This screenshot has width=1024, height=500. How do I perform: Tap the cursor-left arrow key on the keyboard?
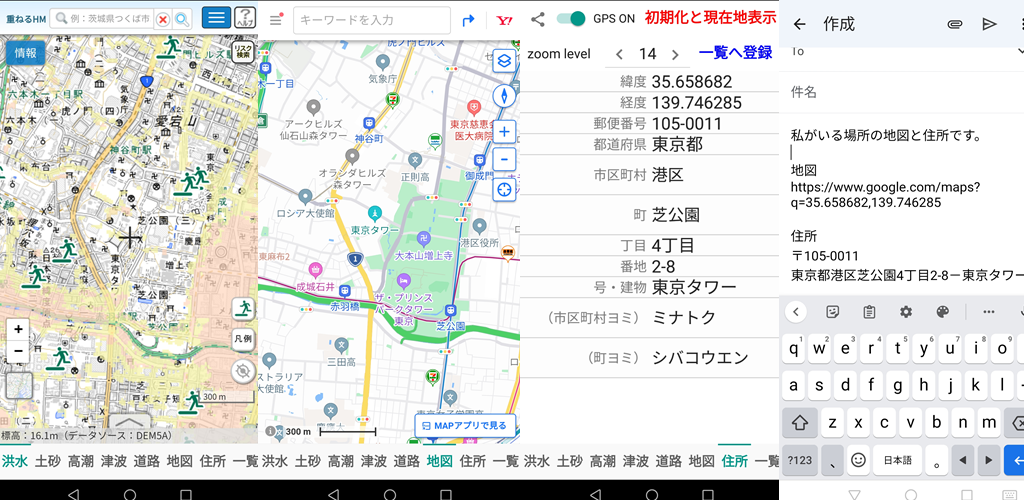click(x=963, y=460)
